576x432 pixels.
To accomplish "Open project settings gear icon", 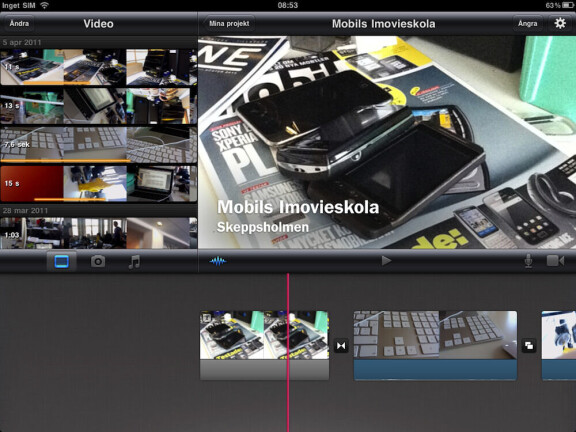I will [559, 24].
